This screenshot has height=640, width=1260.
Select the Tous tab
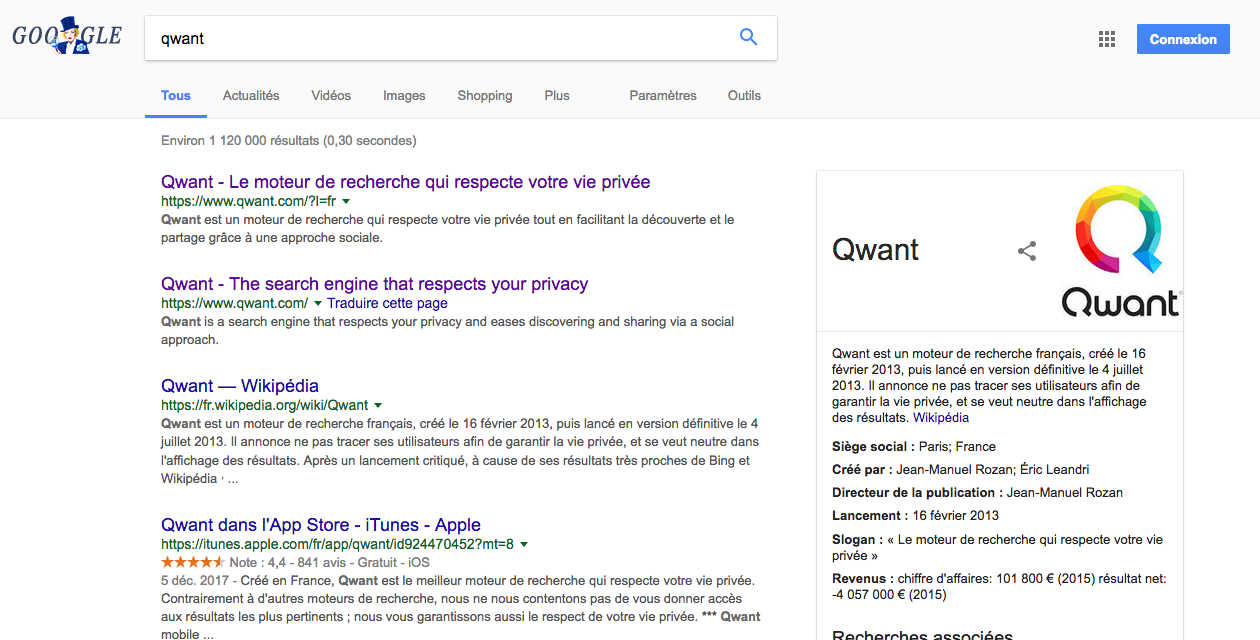tap(176, 96)
